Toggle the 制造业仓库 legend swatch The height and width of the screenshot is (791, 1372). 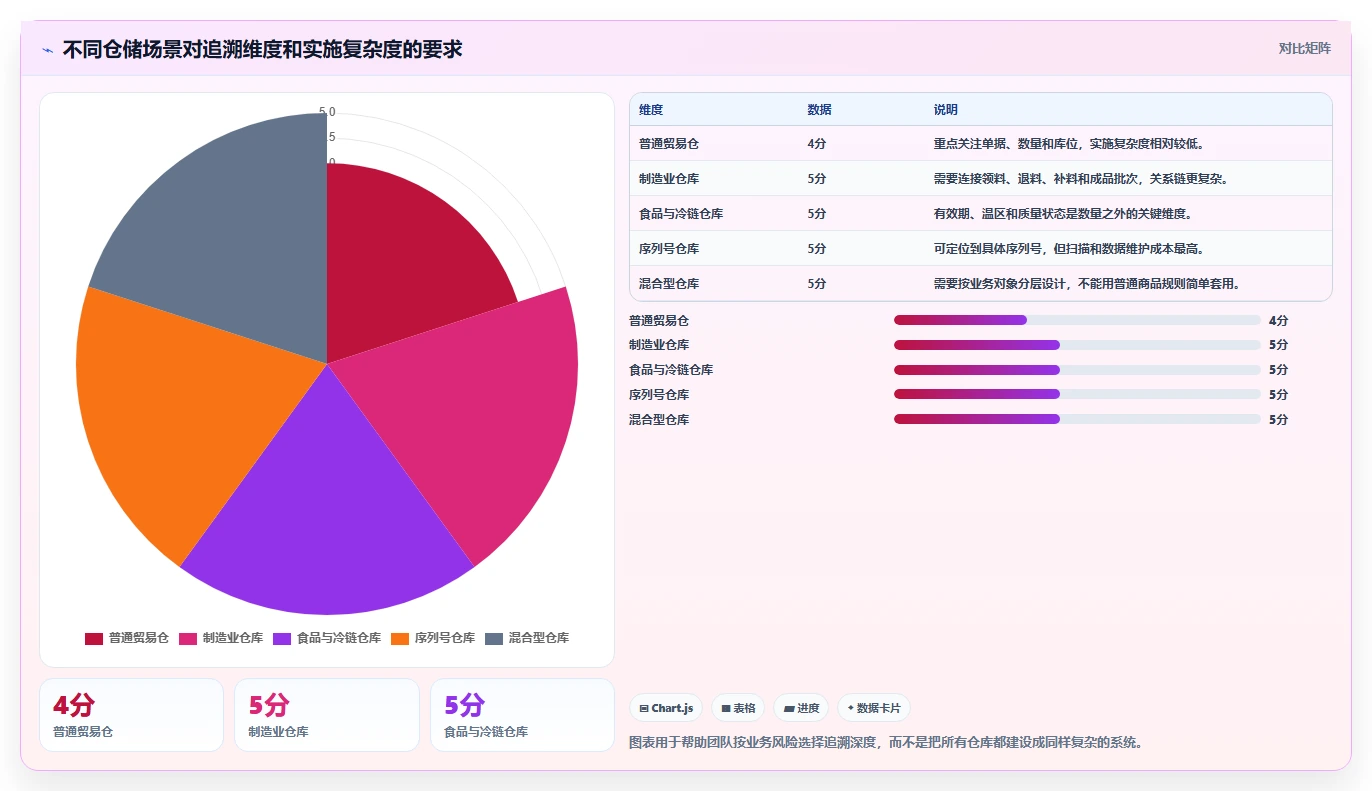[188, 638]
